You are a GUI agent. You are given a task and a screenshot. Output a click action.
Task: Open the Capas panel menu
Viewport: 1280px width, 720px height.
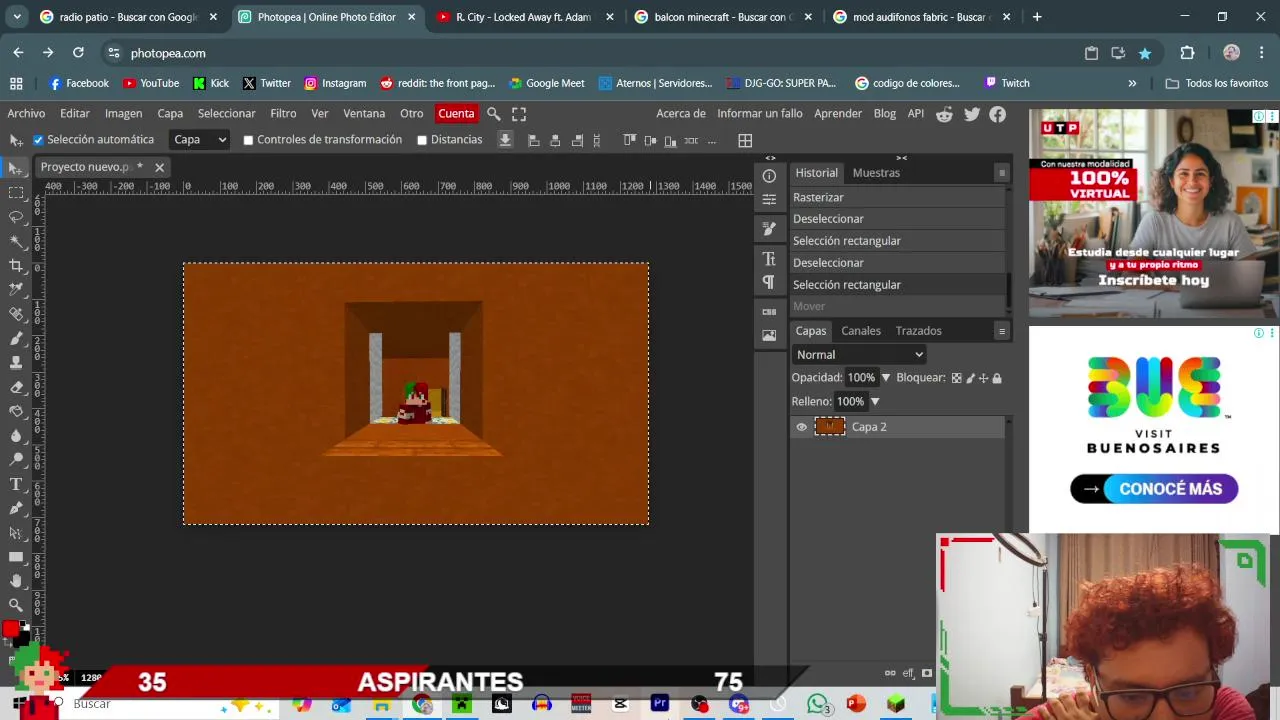[1001, 331]
